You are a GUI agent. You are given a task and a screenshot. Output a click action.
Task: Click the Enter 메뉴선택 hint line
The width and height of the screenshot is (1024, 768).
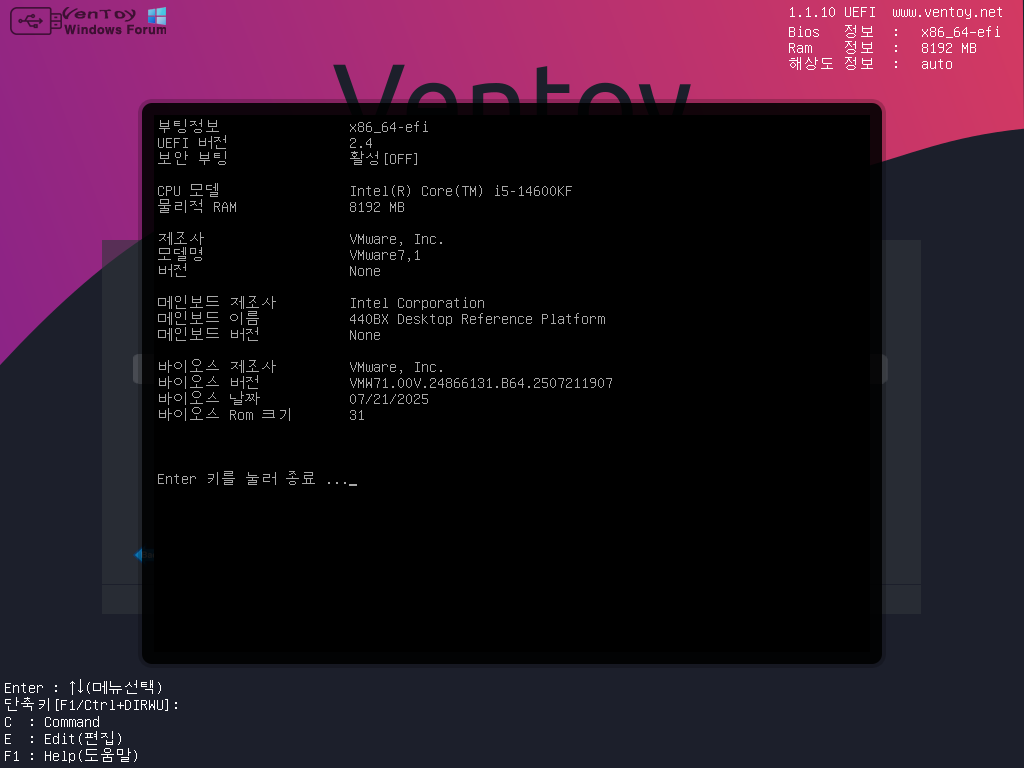83,688
